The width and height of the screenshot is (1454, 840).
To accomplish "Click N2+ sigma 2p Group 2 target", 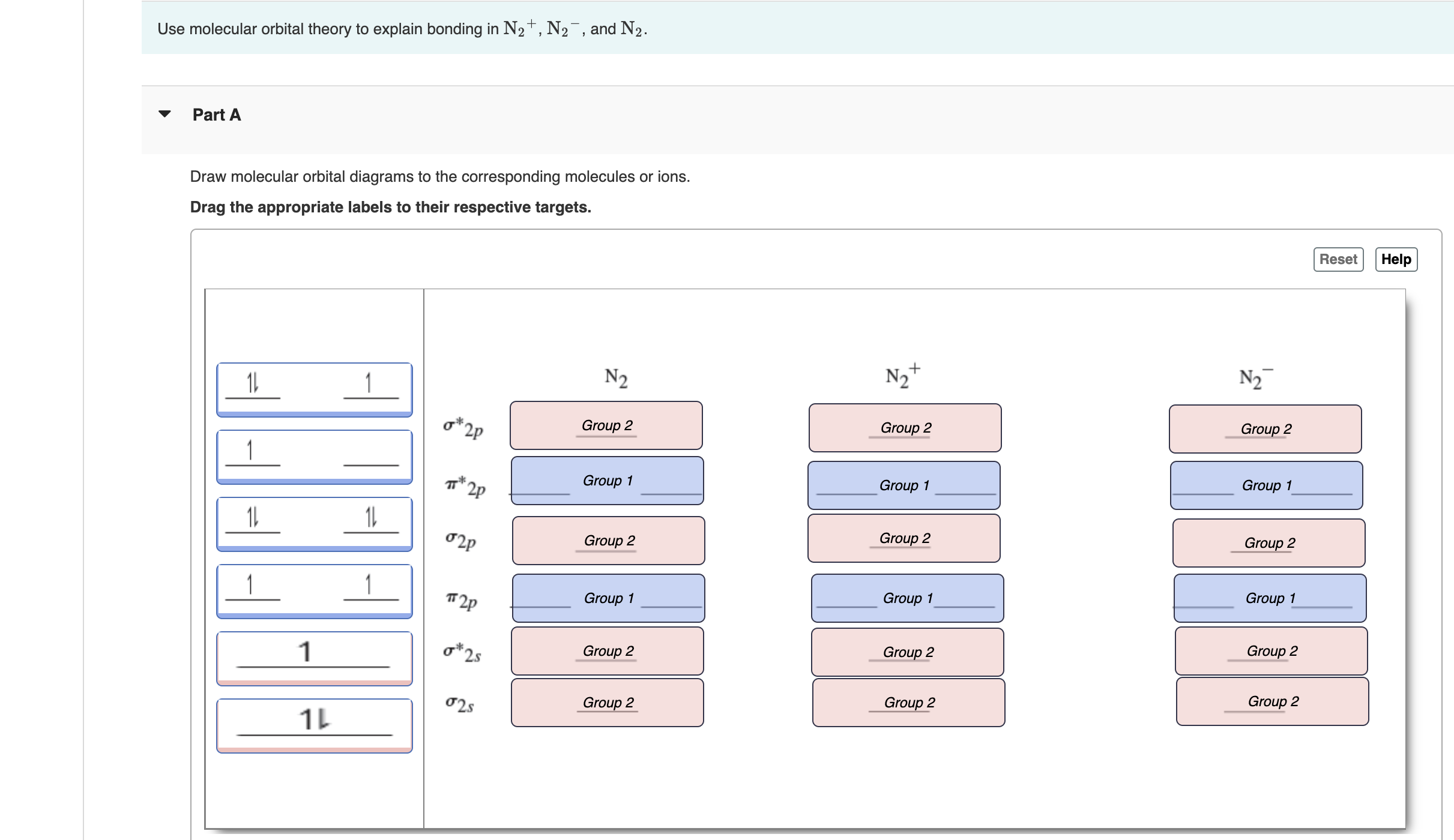I will pos(903,538).
